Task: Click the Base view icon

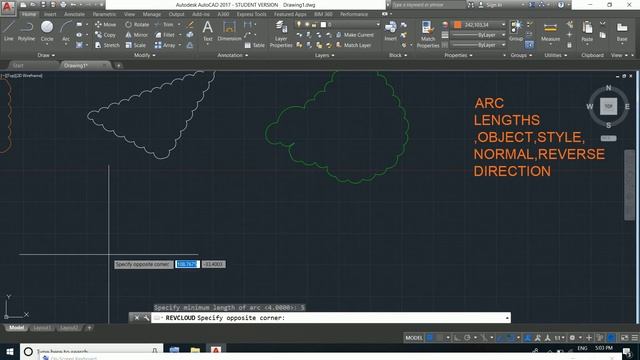Action: (622, 32)
